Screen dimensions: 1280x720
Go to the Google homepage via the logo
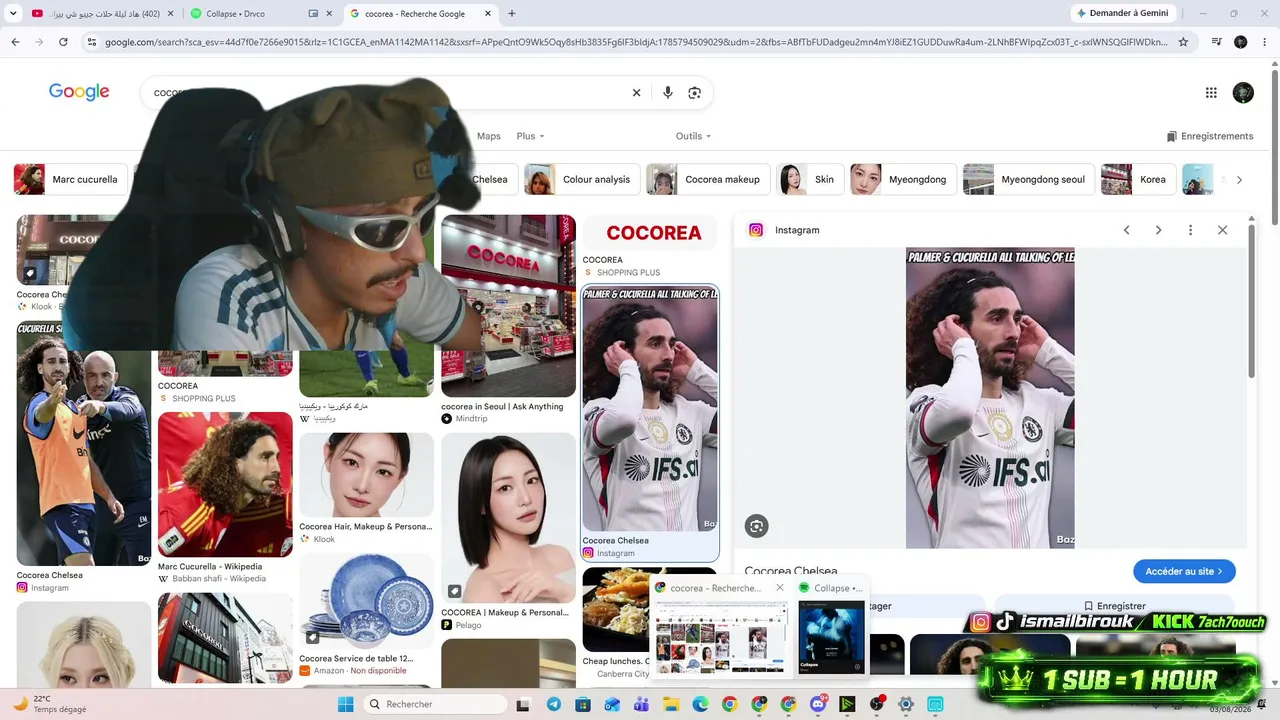[79, 92]
